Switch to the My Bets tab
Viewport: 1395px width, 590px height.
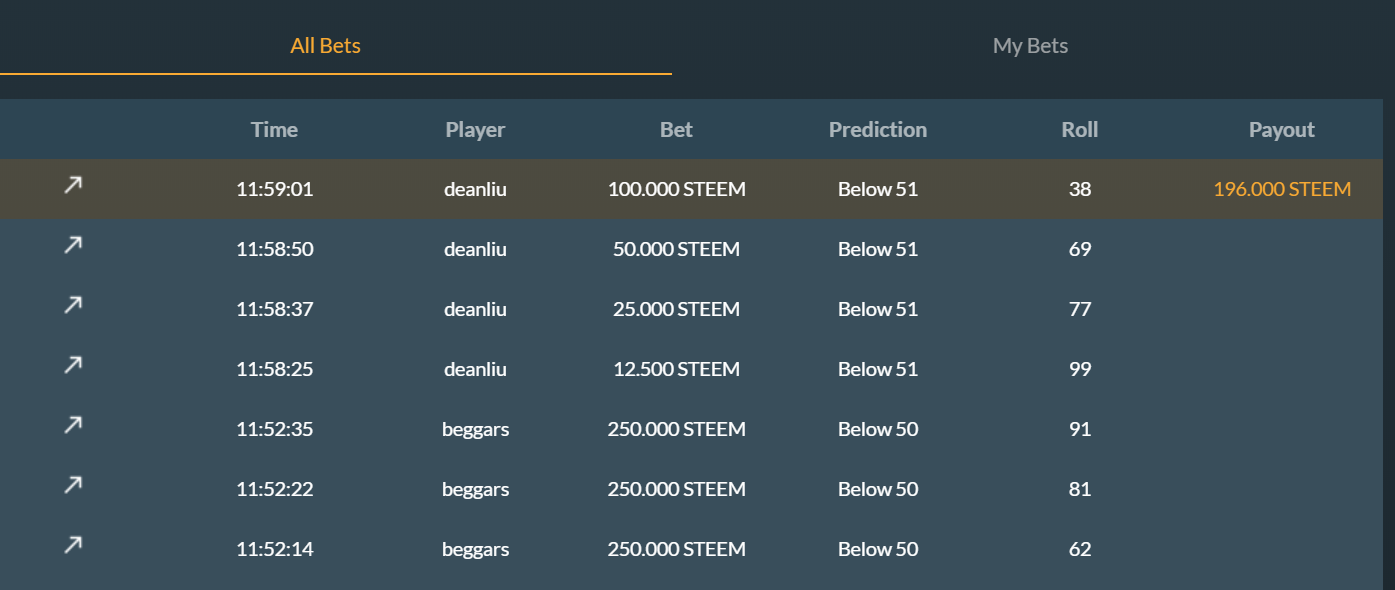[1030, 46]
